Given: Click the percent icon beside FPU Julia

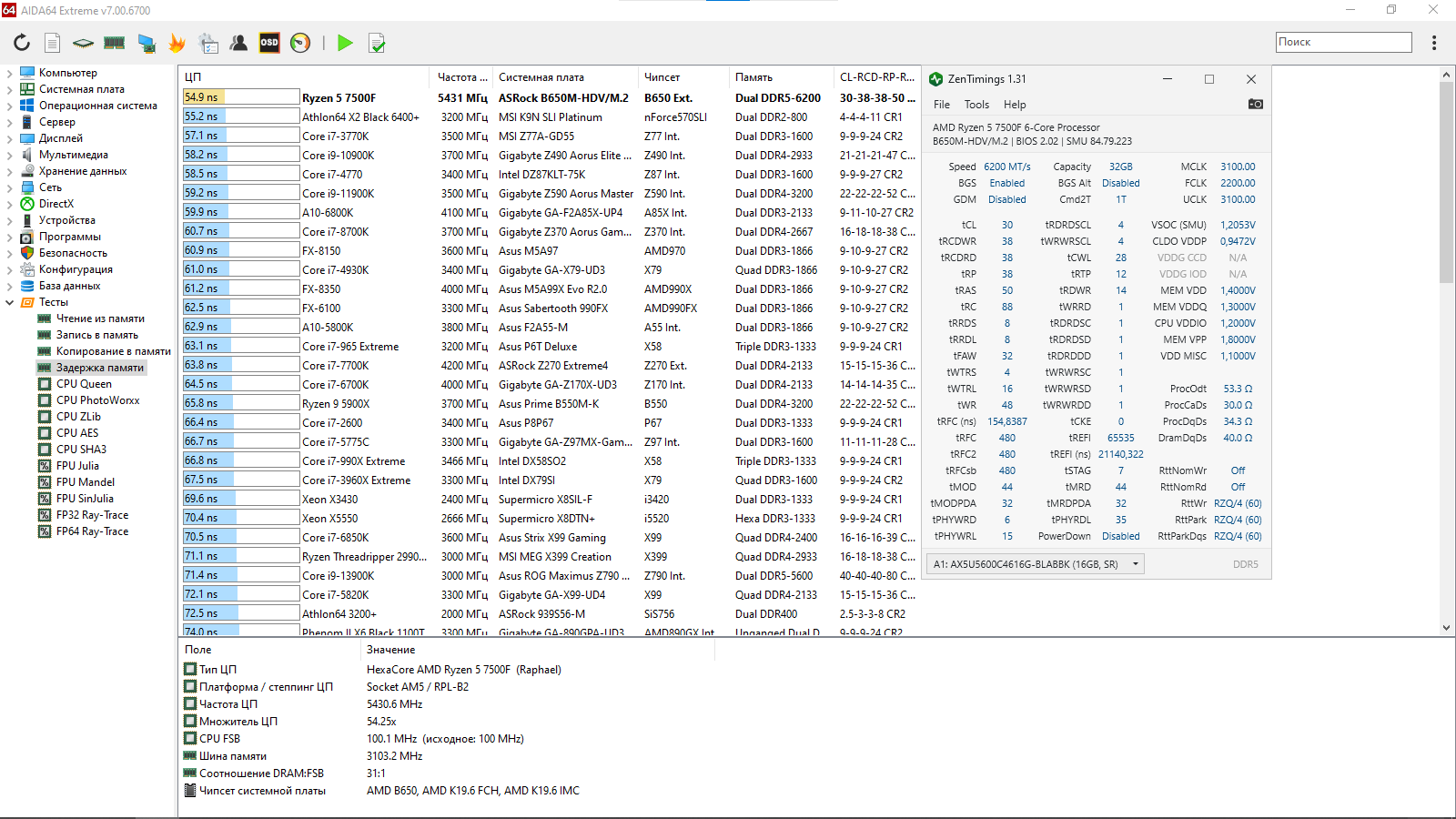Looking at the screenshot, I should 45,466.
